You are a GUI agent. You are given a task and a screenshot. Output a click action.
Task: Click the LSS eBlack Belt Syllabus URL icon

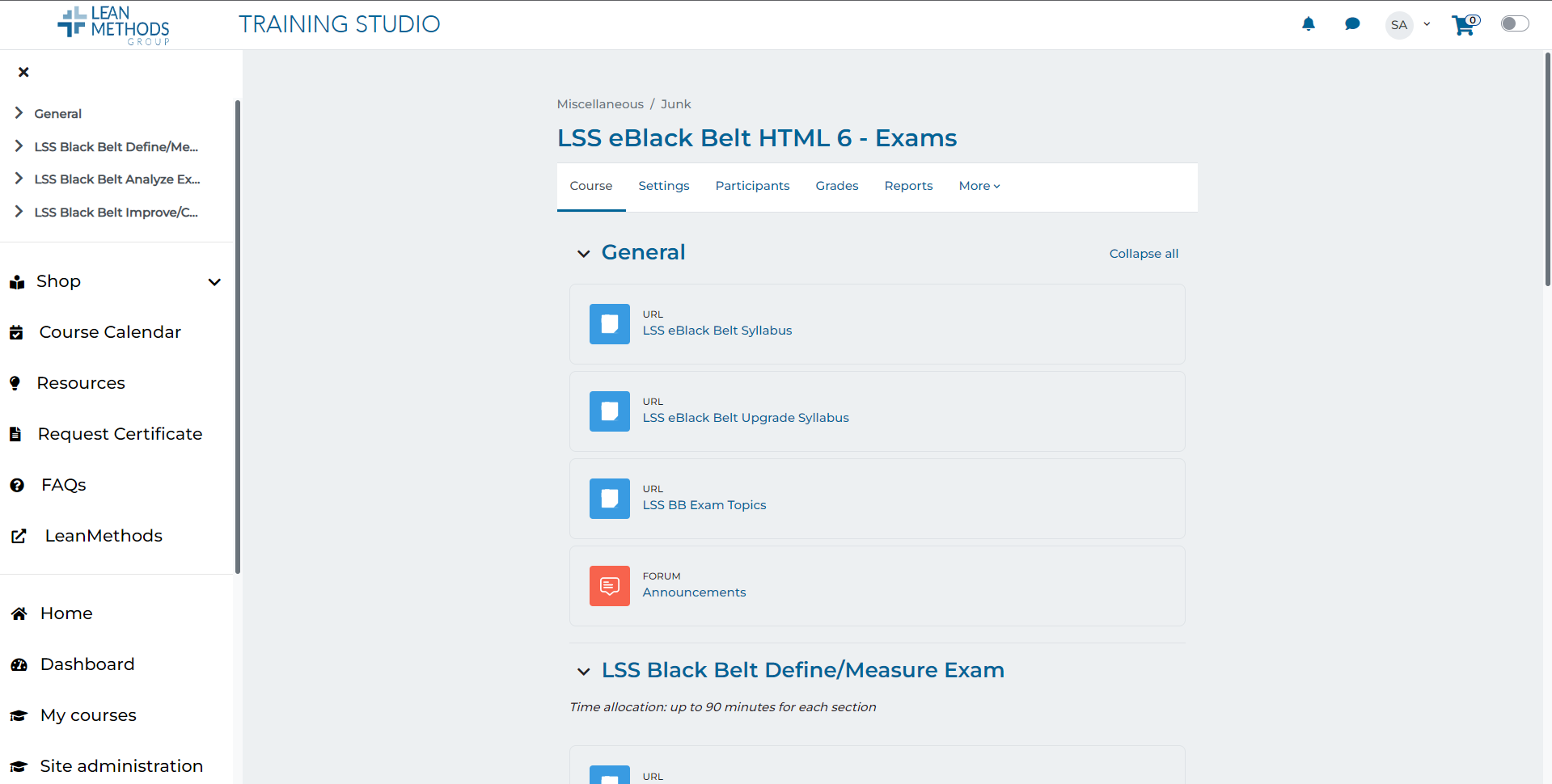point(609,324)
